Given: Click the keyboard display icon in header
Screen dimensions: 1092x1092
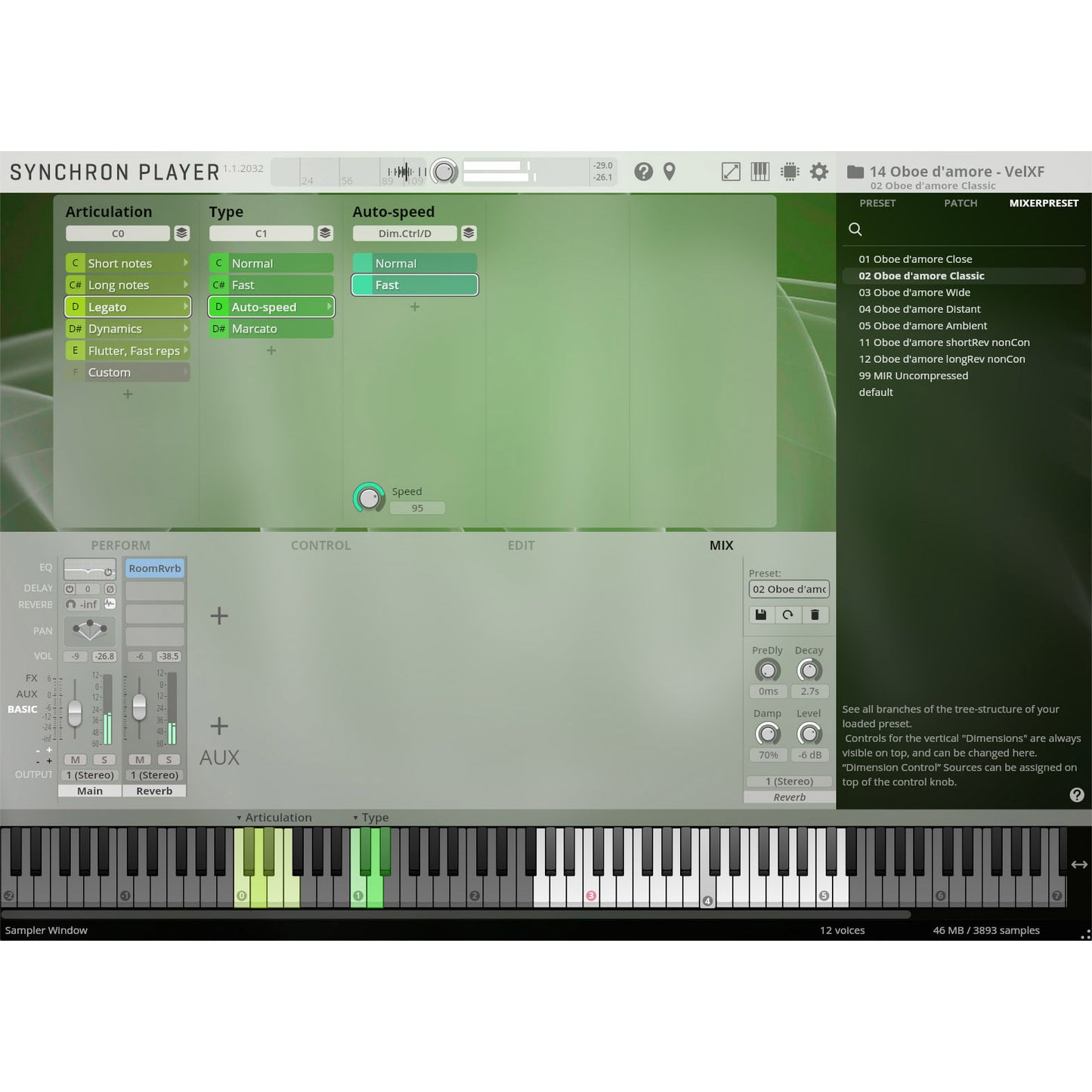Looking at the screenshot, I should click(x=759, y=172).
